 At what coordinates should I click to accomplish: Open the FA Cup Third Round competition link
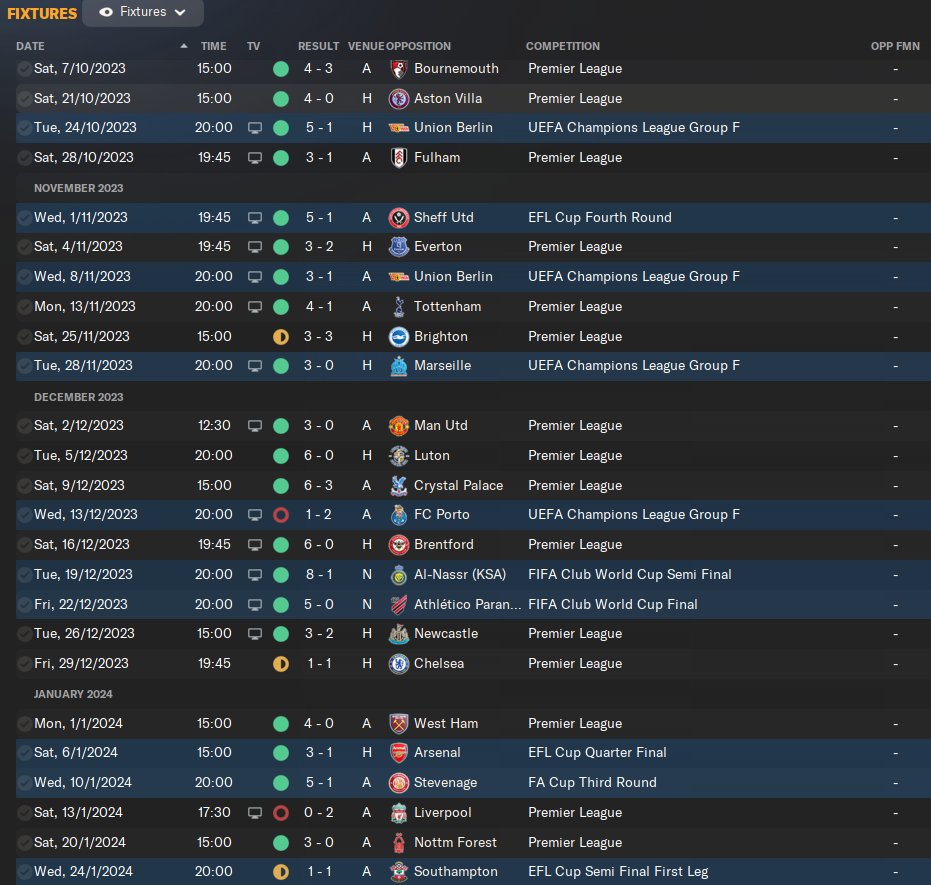592,782
